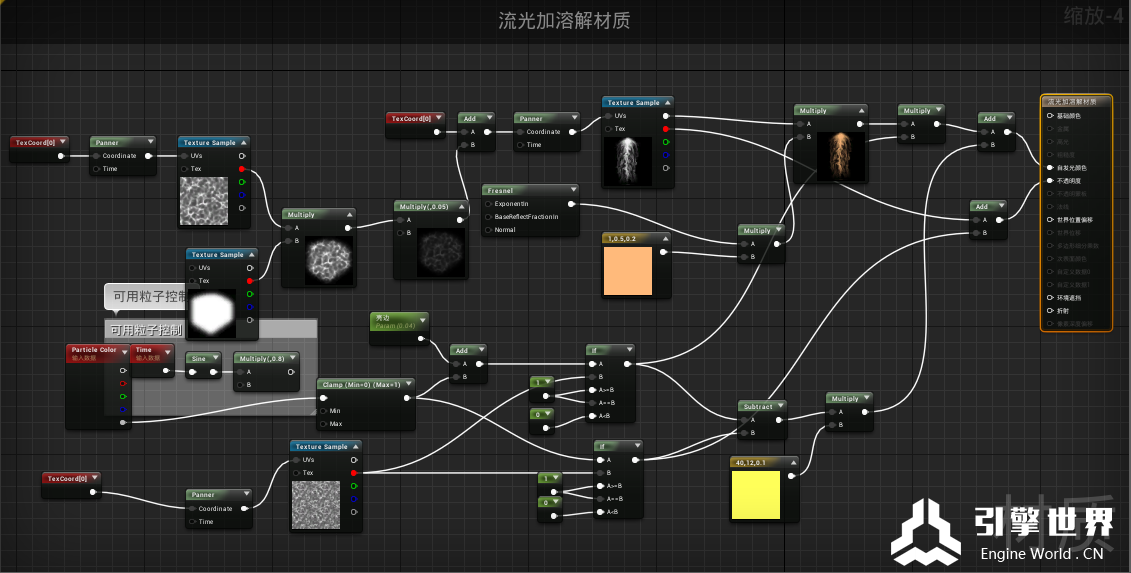Viewport: 1131px width, 573px height.
Task: Collapse the Multiply(,0.05) node preview arrow
Action: point(462,206)
